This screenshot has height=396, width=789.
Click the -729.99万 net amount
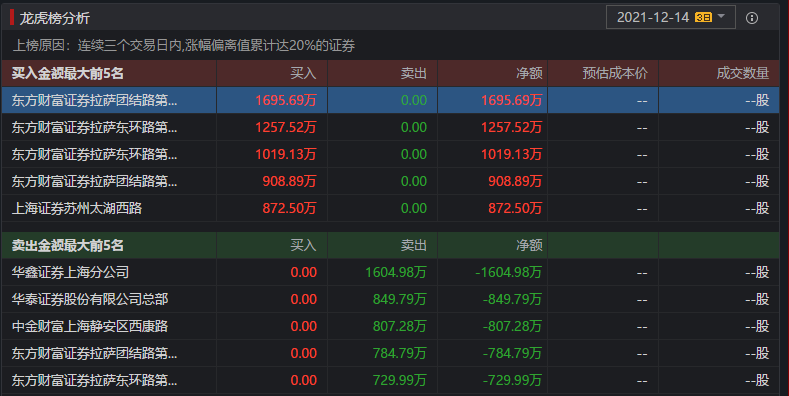tap(512, 380)
